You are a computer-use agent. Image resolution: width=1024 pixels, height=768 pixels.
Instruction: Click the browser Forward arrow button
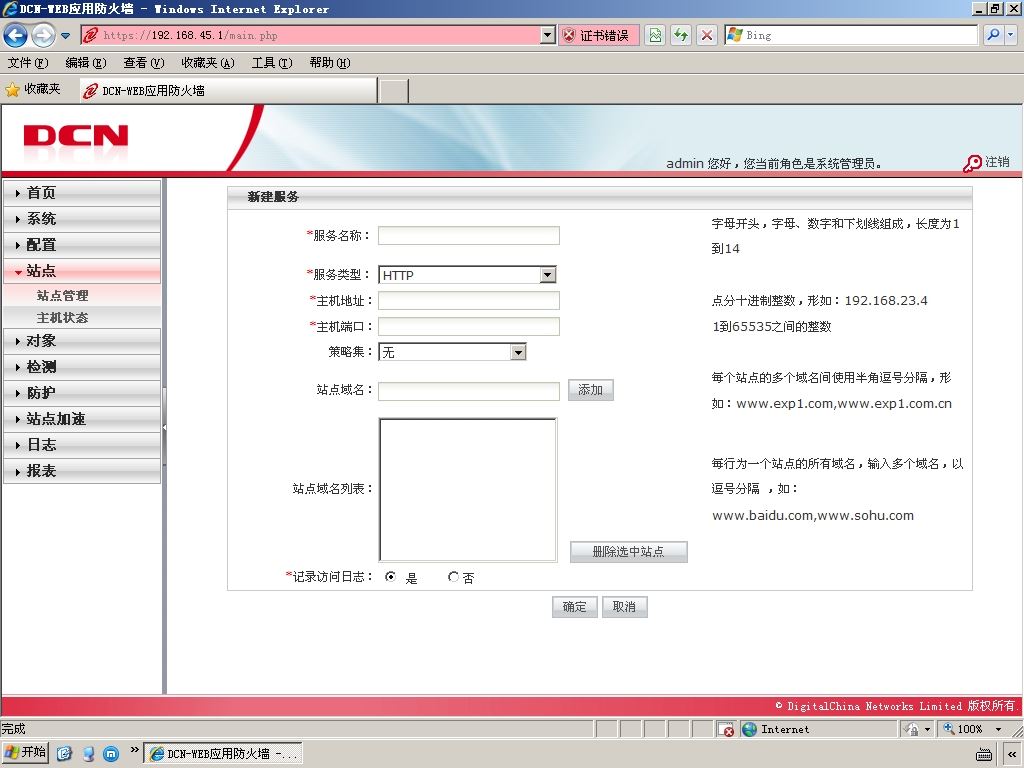pyautogui.click(x=44, y=35)
